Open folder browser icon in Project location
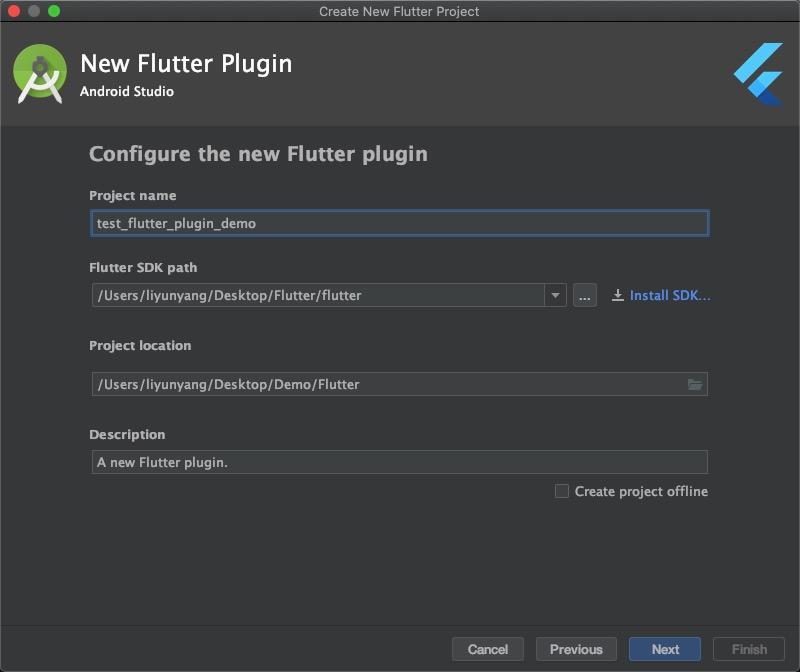The height and width of the screenshot is (672, 800). click(694, 384)
